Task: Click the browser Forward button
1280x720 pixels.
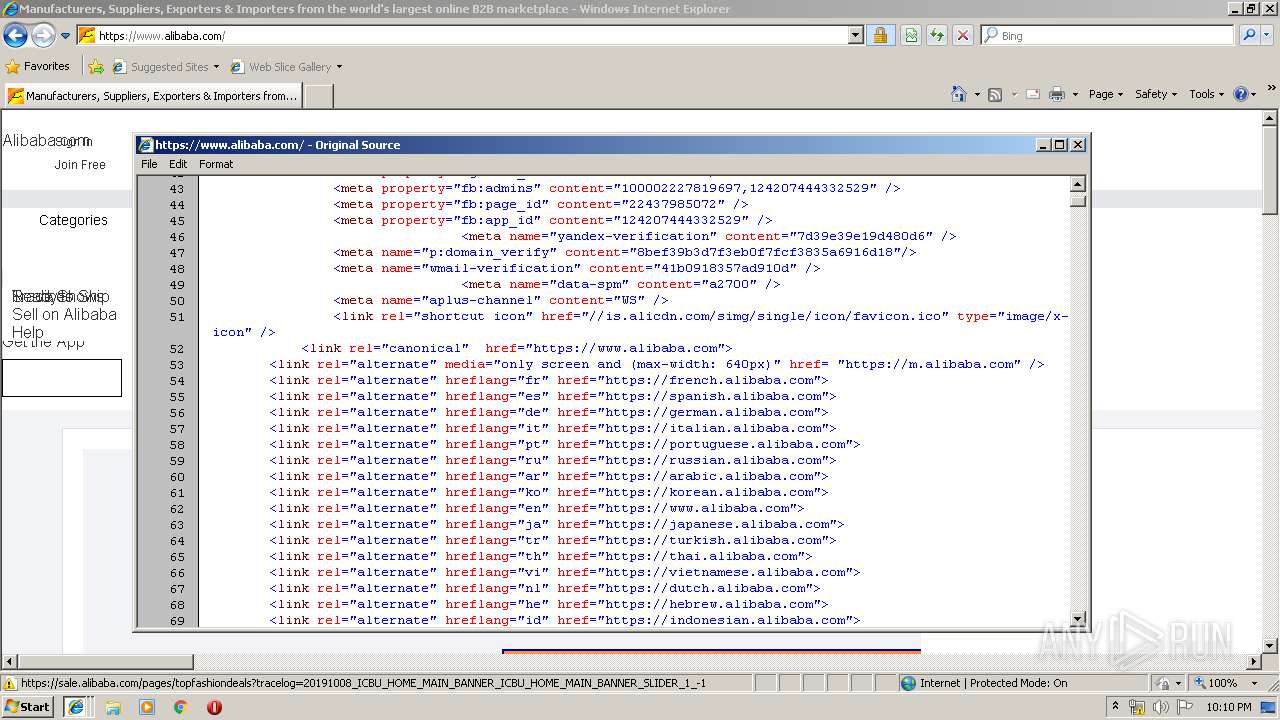Action: pyautogui.click(x=43, y=36)
